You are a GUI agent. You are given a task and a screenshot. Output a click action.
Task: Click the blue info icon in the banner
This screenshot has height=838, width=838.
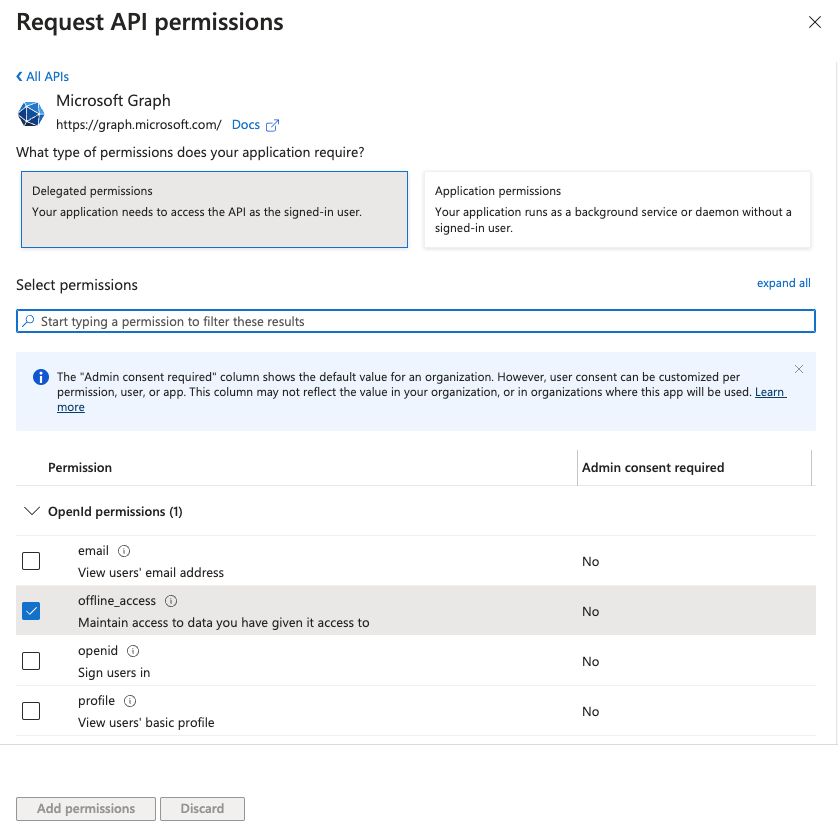click(40, 377)
